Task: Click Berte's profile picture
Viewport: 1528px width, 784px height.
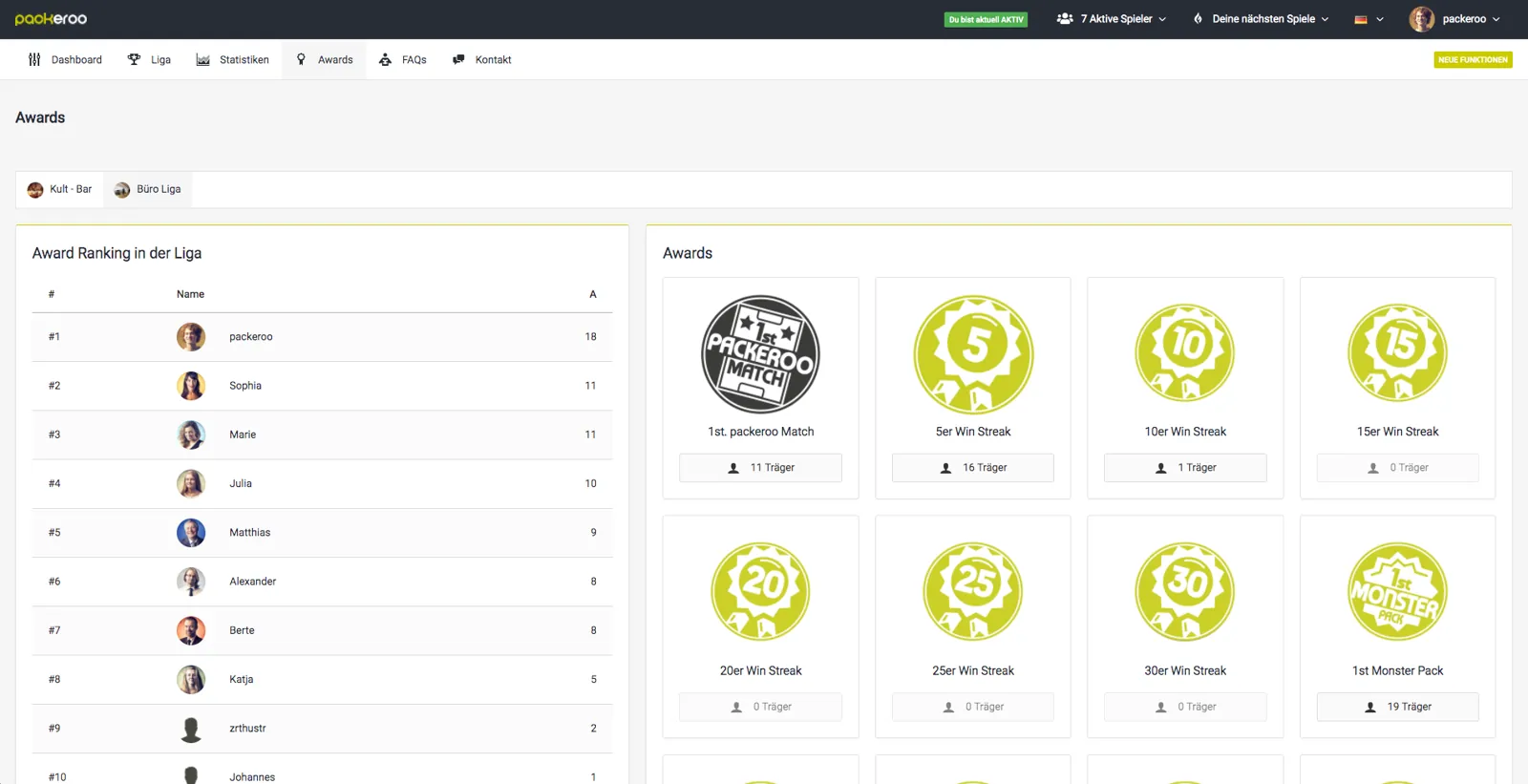Action: (191, 630)
